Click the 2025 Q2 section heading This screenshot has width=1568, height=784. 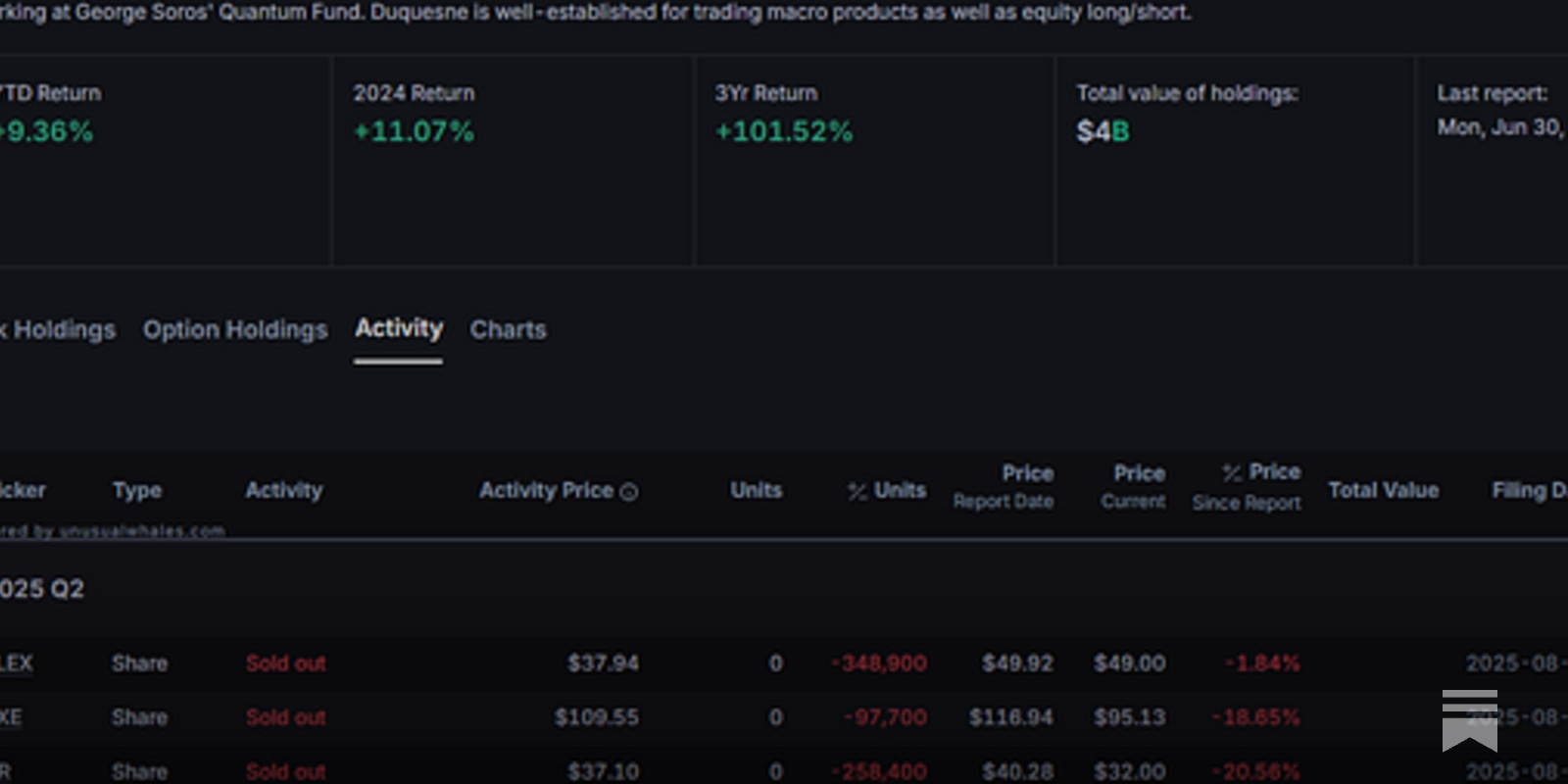tap(42, 589)
